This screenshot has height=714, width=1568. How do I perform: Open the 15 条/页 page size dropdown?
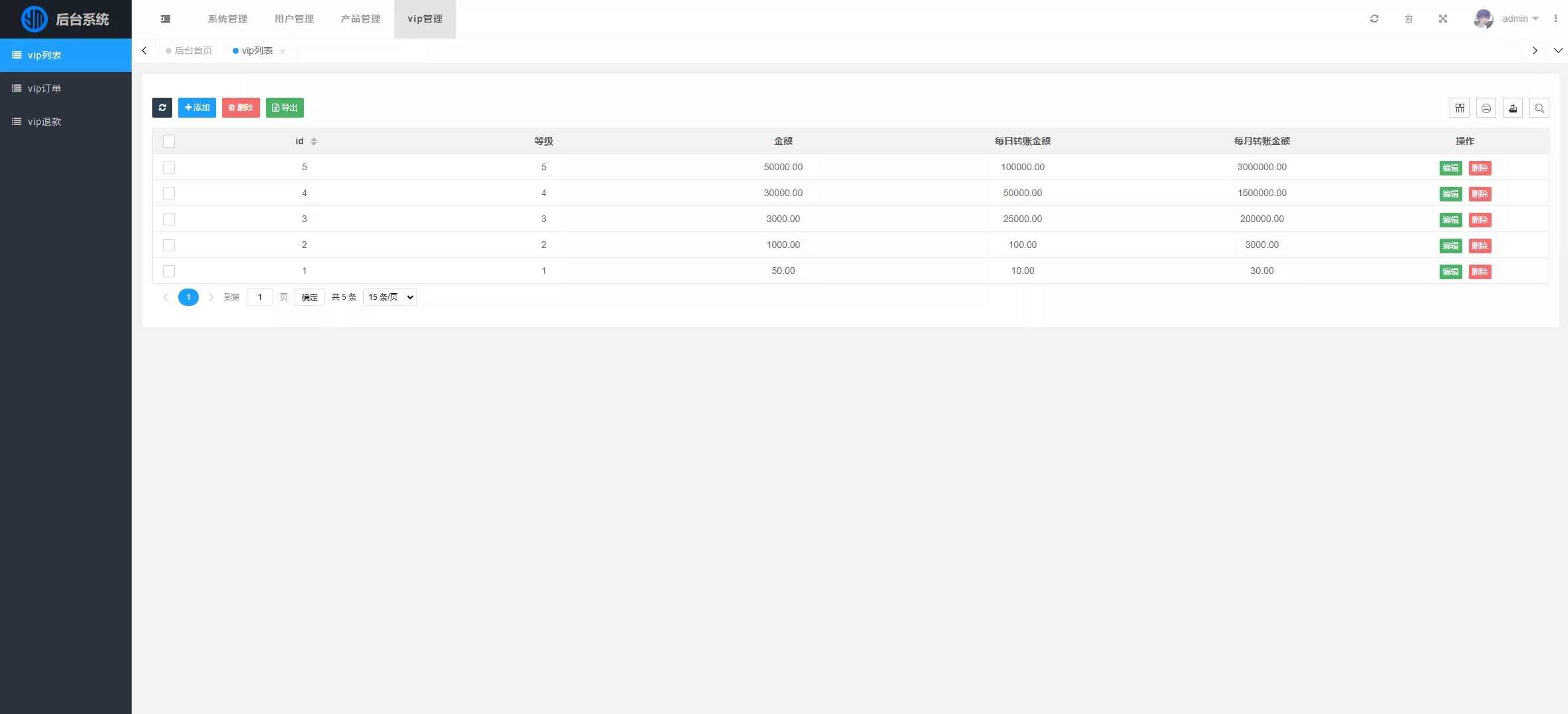click(x=390, y=297)
